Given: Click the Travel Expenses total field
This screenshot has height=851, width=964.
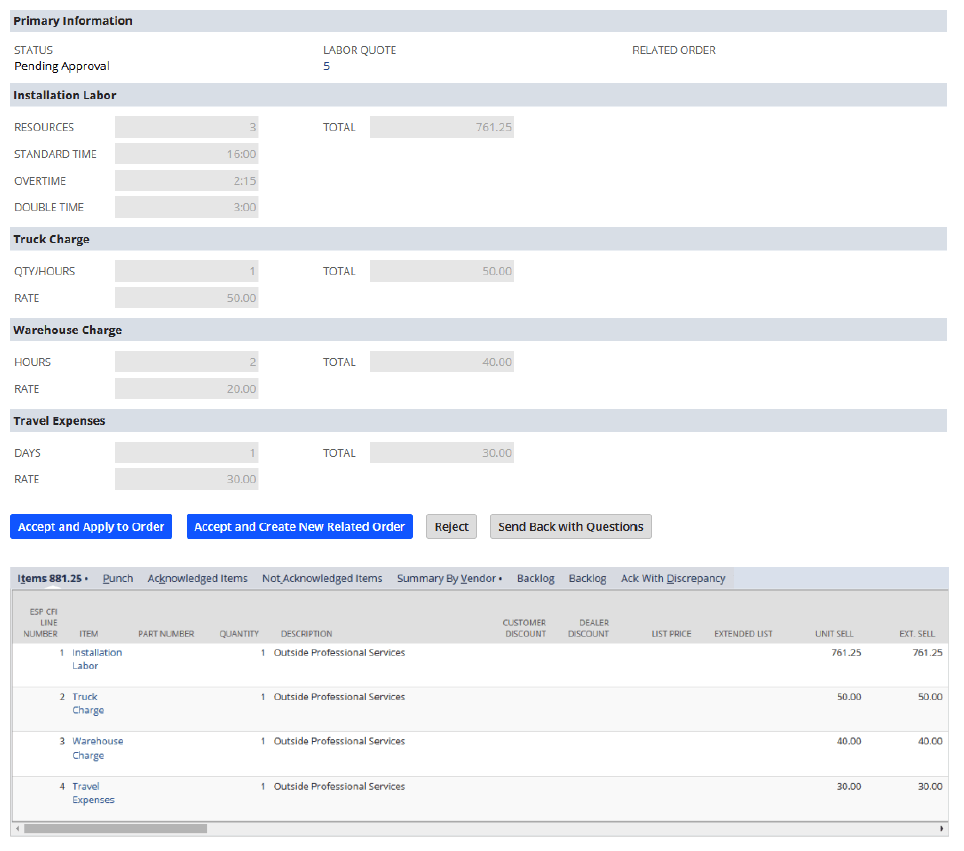Looking at the screenshot, I should [441, 453].
